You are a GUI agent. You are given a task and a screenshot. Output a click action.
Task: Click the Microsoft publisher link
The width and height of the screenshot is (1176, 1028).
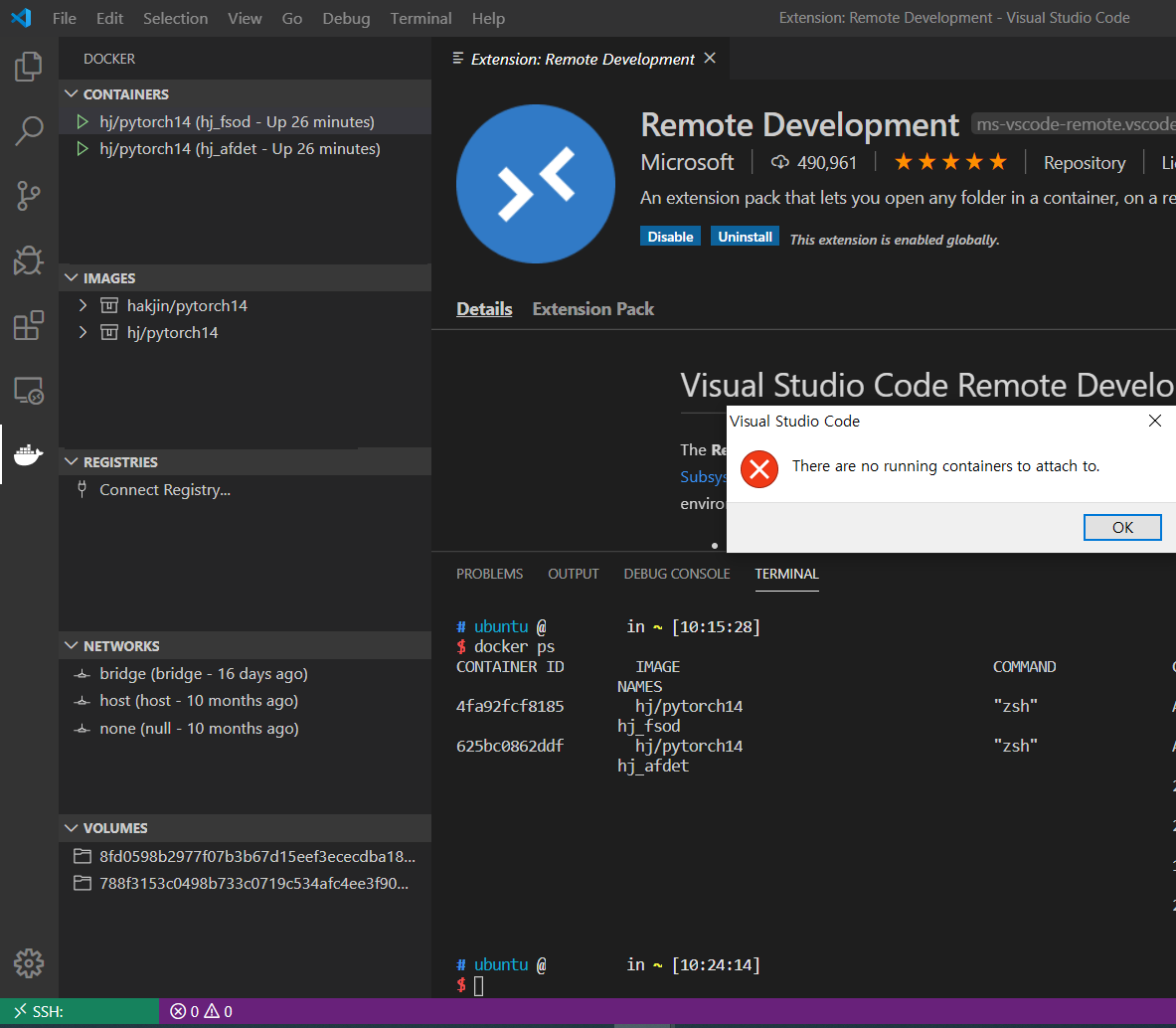point(687,162)
